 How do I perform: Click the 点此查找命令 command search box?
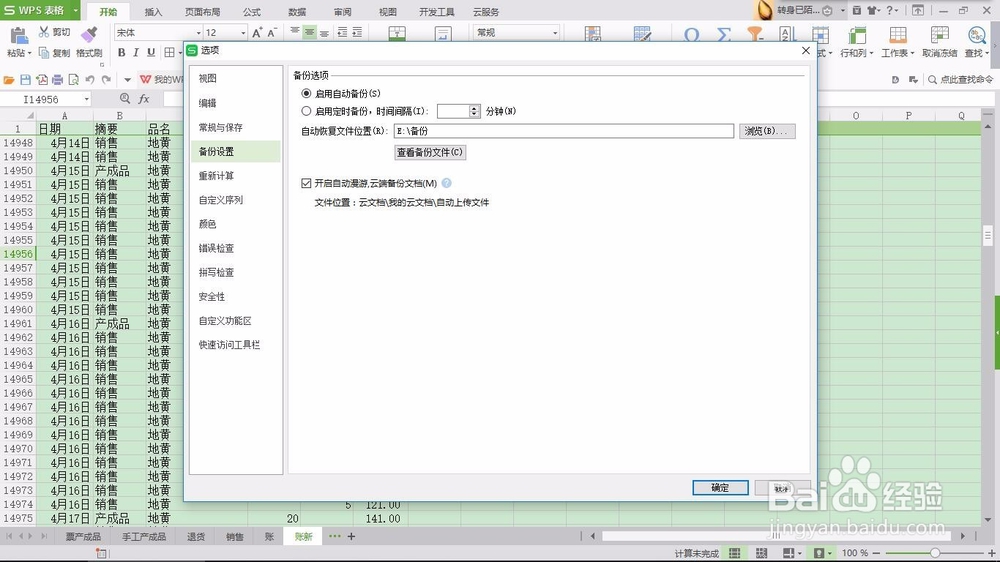tap(961, 80)
